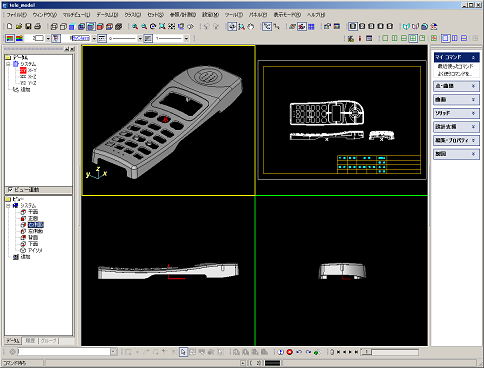The width and height of the screenshot is (484, 368).
Task: Toggle the ビュー連動 checkbox
Action: (10, 189)
